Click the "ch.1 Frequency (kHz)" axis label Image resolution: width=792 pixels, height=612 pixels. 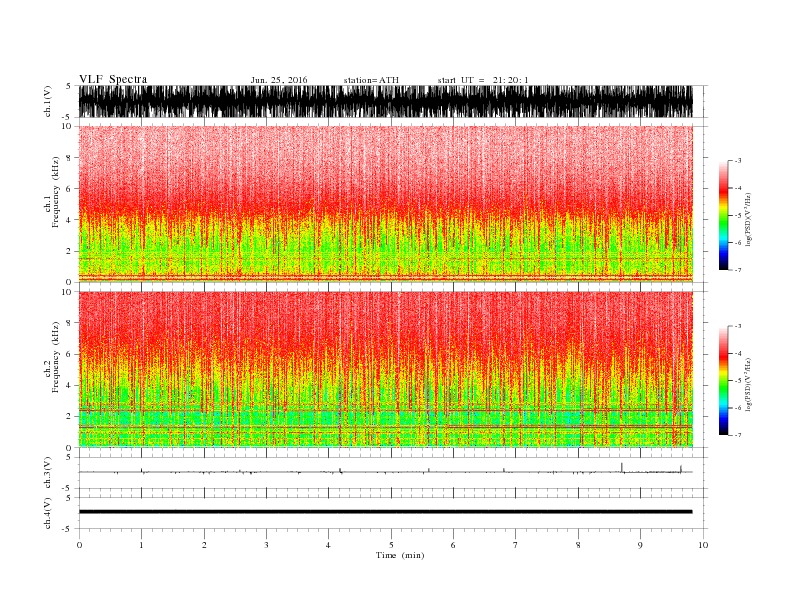click(x=52, y=192)
